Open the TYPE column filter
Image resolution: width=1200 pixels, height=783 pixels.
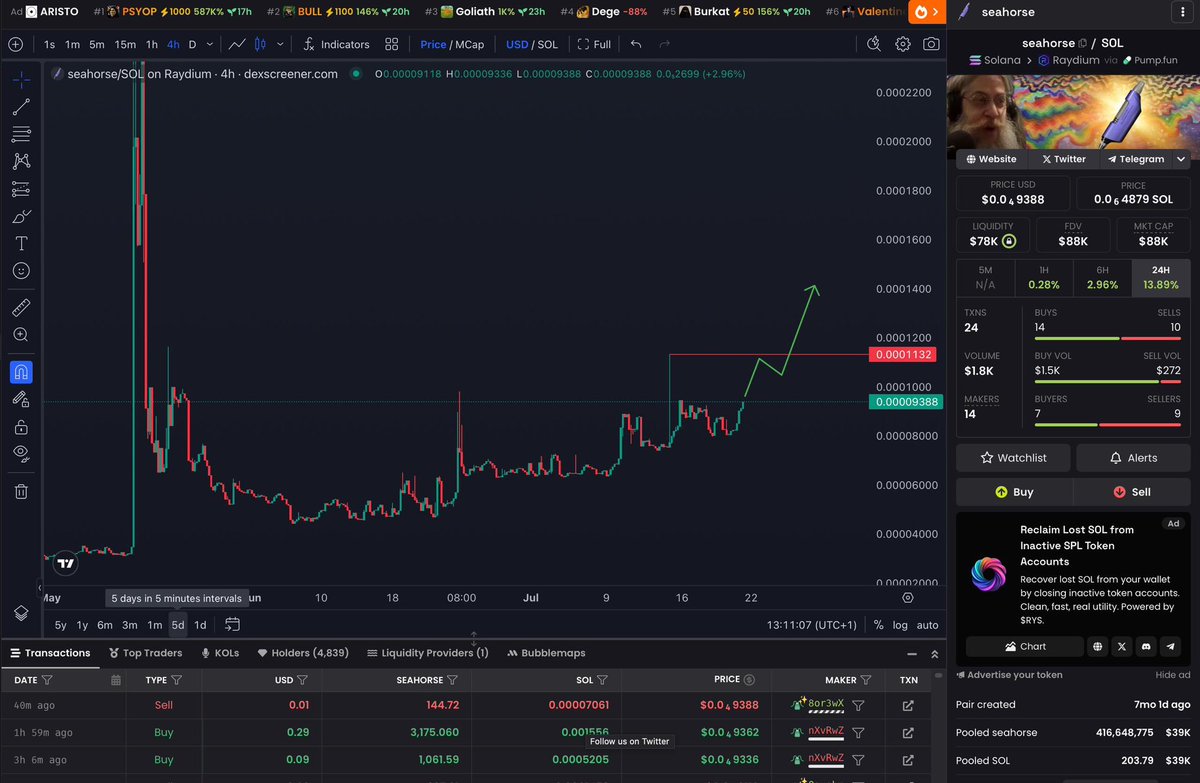pos(176,680)
